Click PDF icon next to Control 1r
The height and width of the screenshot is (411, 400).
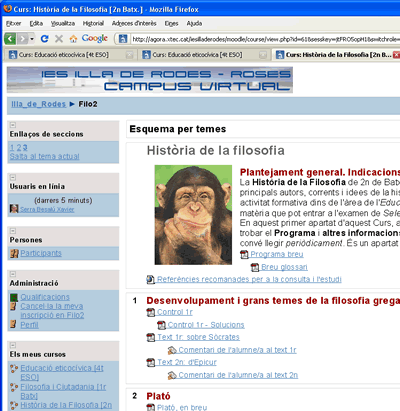(x=151, y=312)
